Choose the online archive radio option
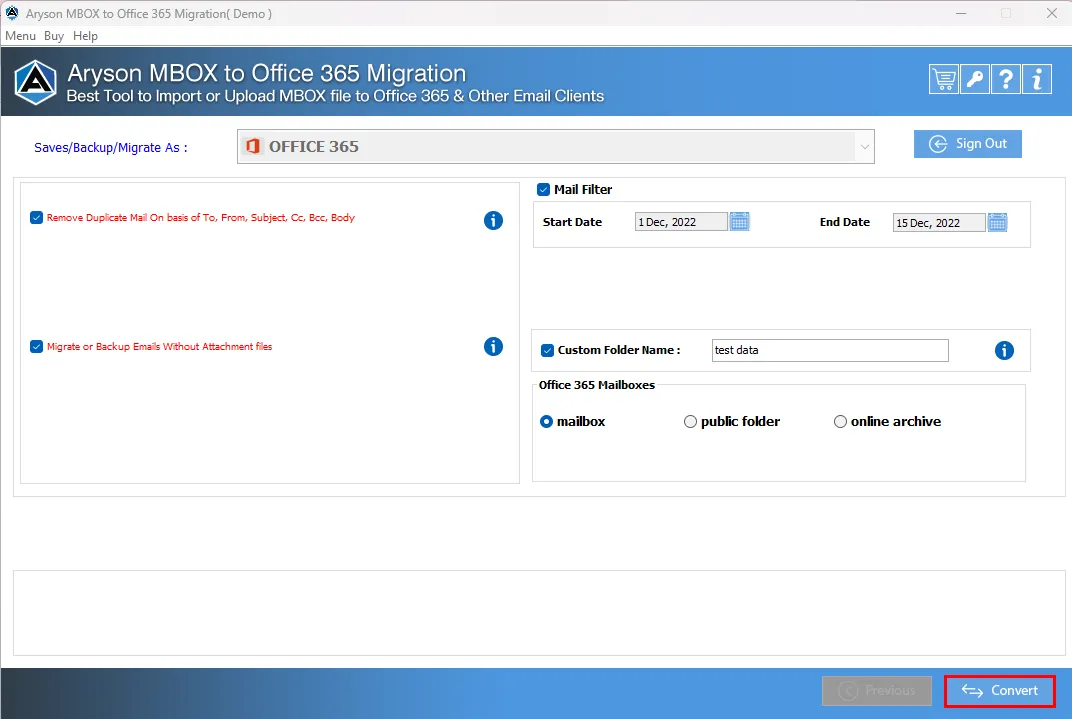Viewport: 1072px width, 719px height. (840, 422)
